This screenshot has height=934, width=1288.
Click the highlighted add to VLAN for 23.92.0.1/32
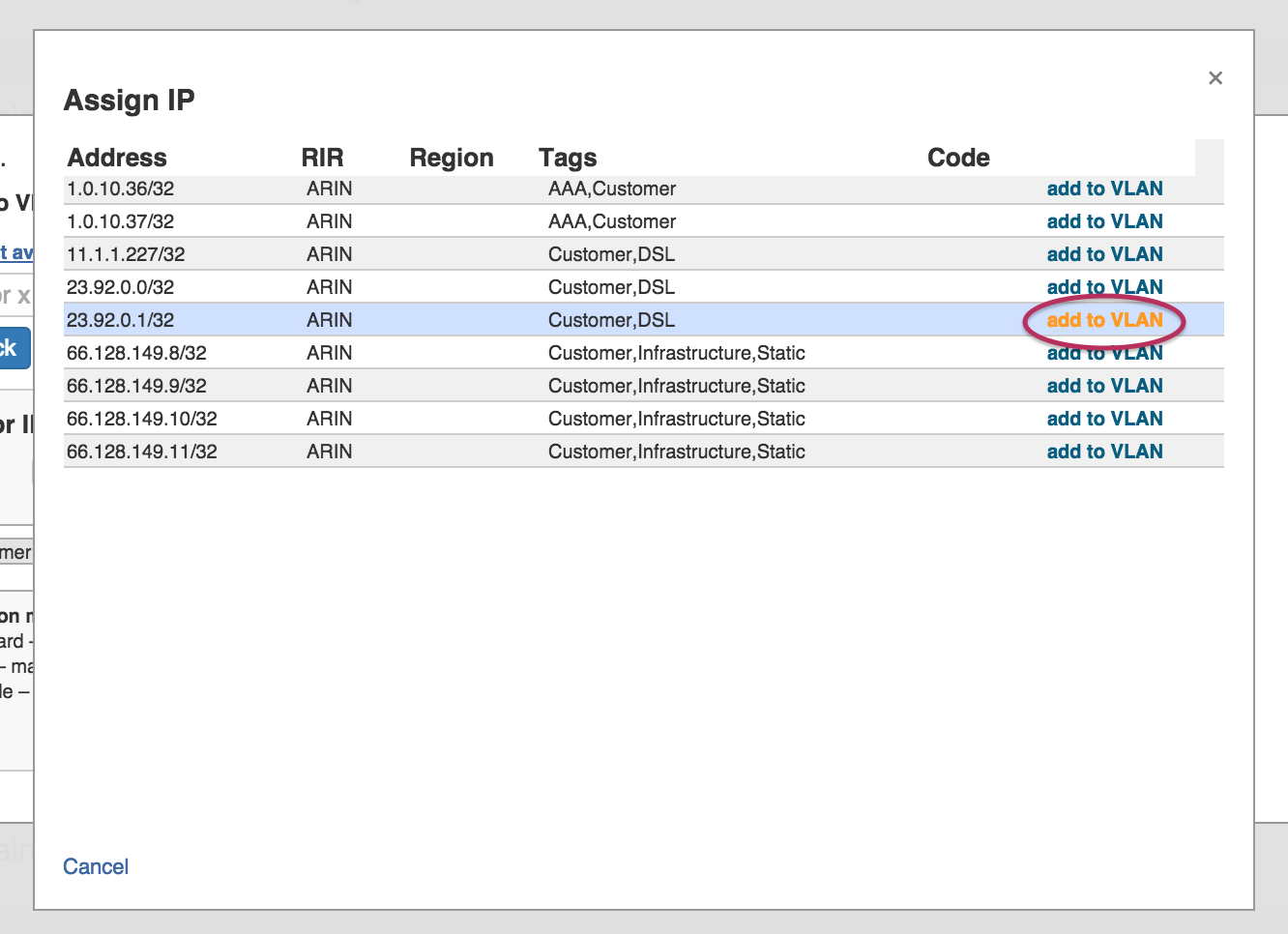pyautogui.click(x=1104, y=320)
